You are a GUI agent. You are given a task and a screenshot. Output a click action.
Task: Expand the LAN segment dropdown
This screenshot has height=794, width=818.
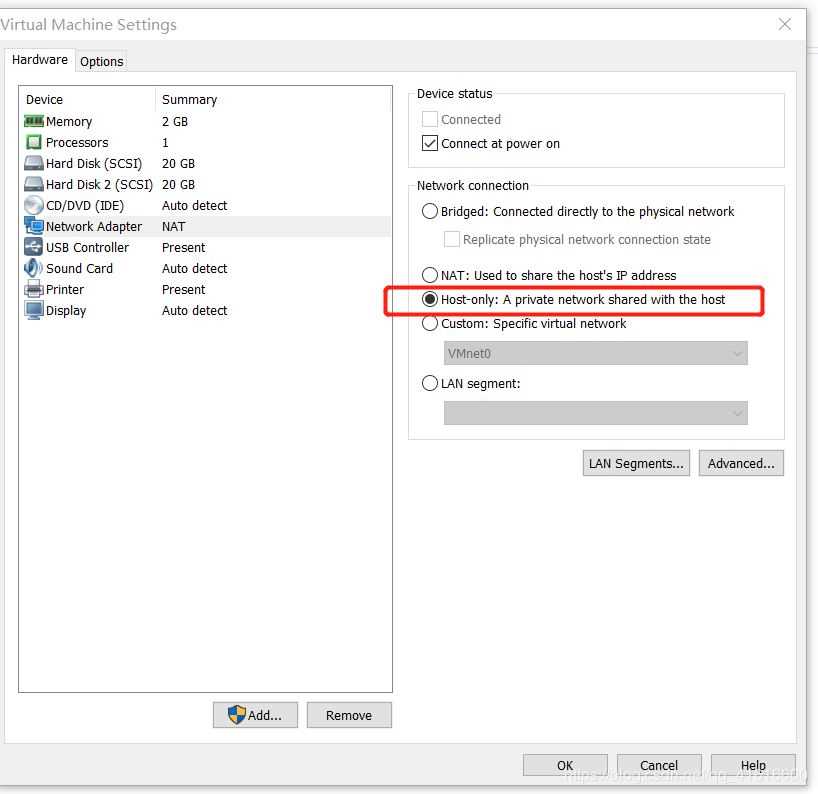coord(595,413)
